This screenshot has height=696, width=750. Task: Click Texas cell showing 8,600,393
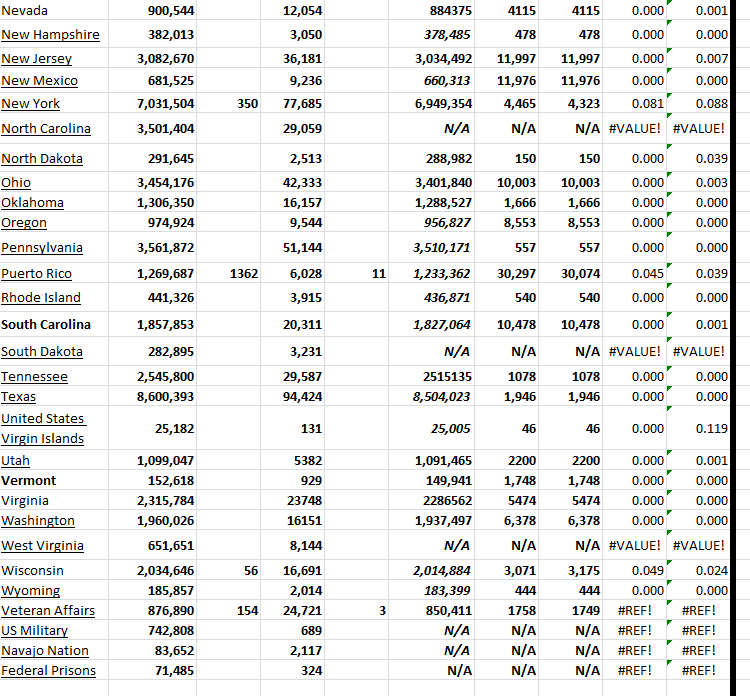[x=165, y=397]
